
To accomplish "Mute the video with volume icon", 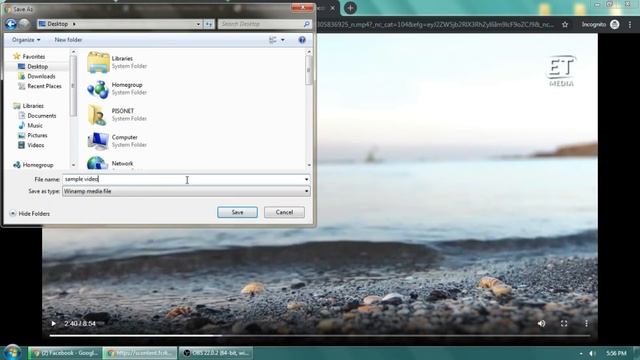I will click(542, 324).
